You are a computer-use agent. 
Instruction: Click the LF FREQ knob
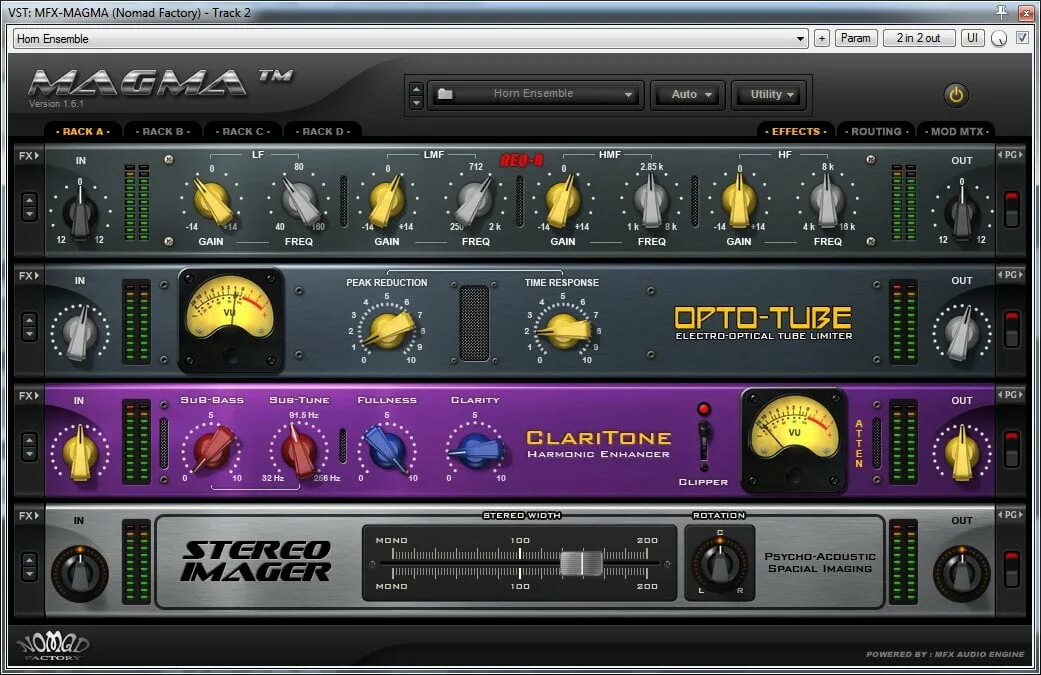point(299,200)
